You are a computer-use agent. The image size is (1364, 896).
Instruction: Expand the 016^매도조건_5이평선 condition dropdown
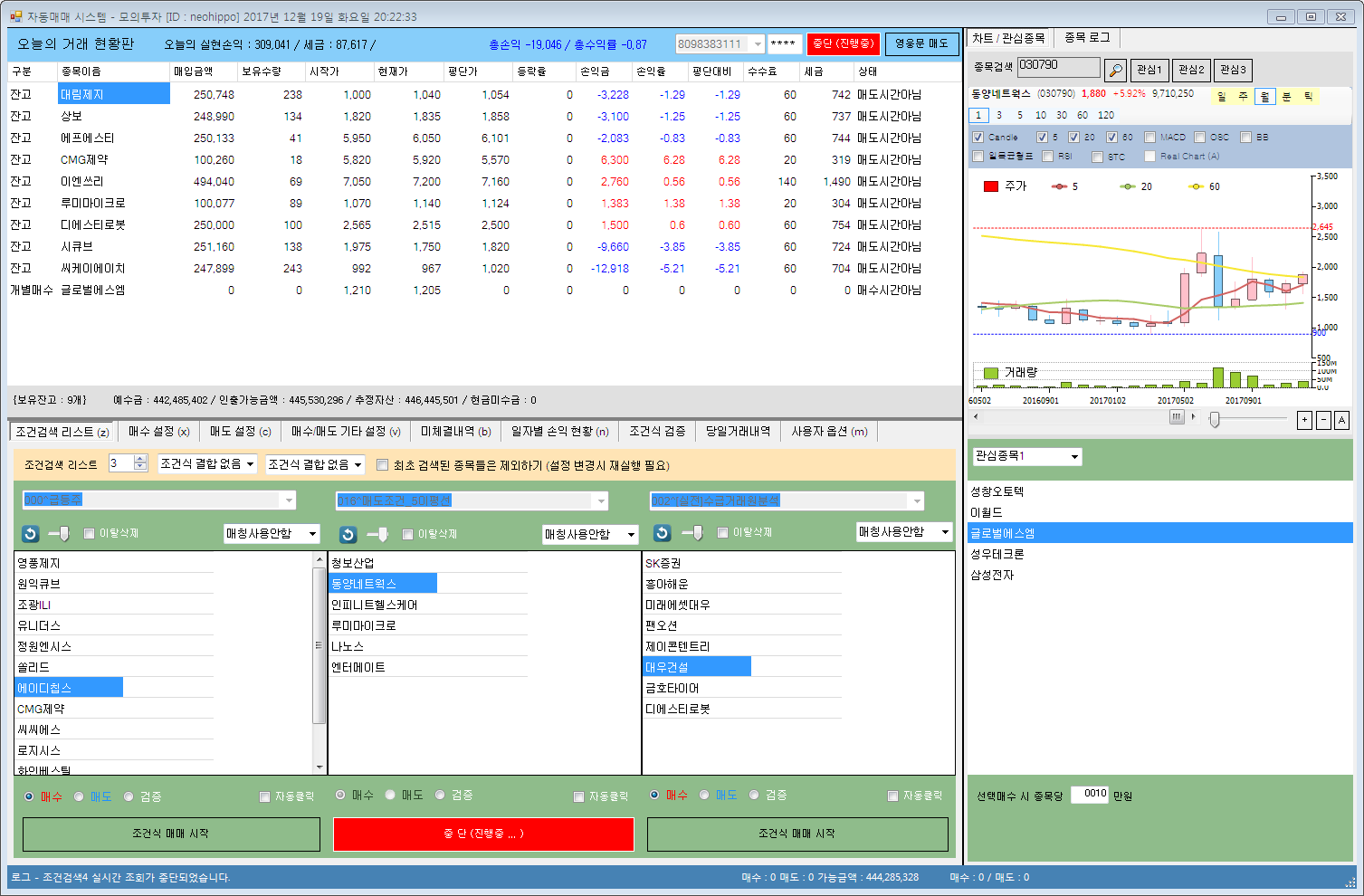point(601,500)
